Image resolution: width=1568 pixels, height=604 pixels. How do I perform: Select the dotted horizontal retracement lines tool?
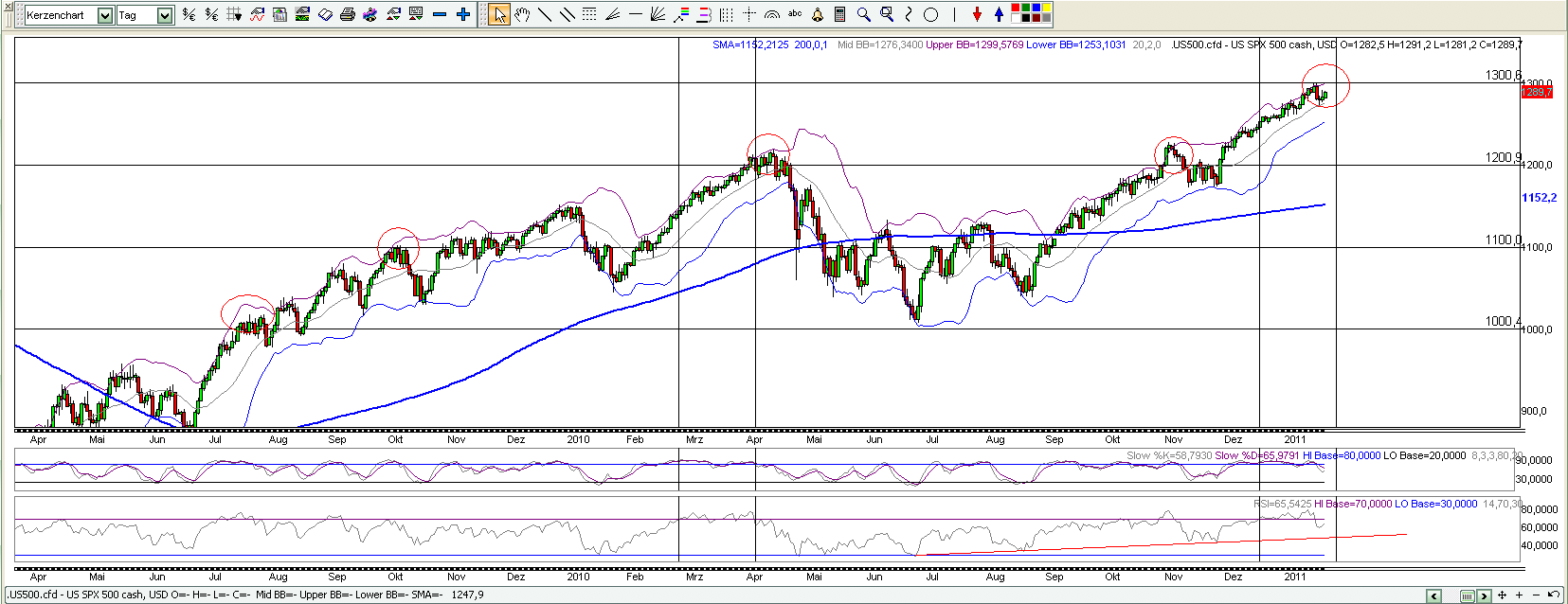click(589, 14)
